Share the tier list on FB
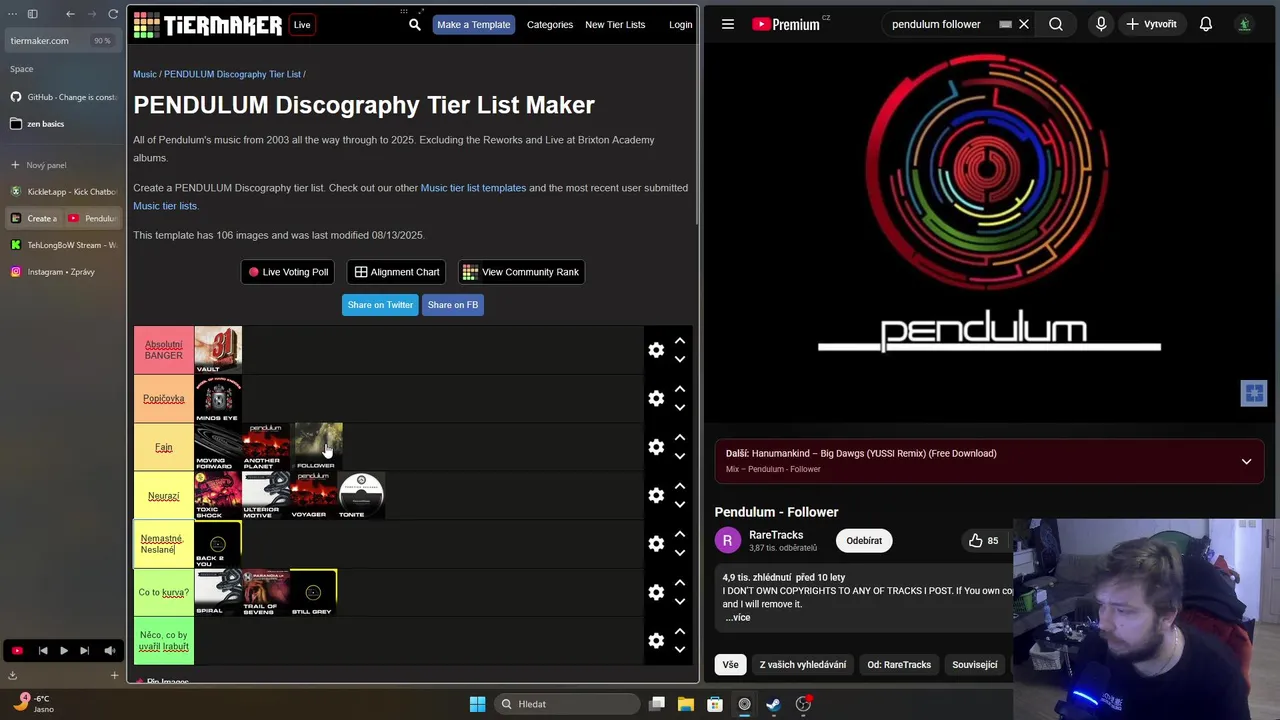The image size is (1280, 720). pos(453,305)
